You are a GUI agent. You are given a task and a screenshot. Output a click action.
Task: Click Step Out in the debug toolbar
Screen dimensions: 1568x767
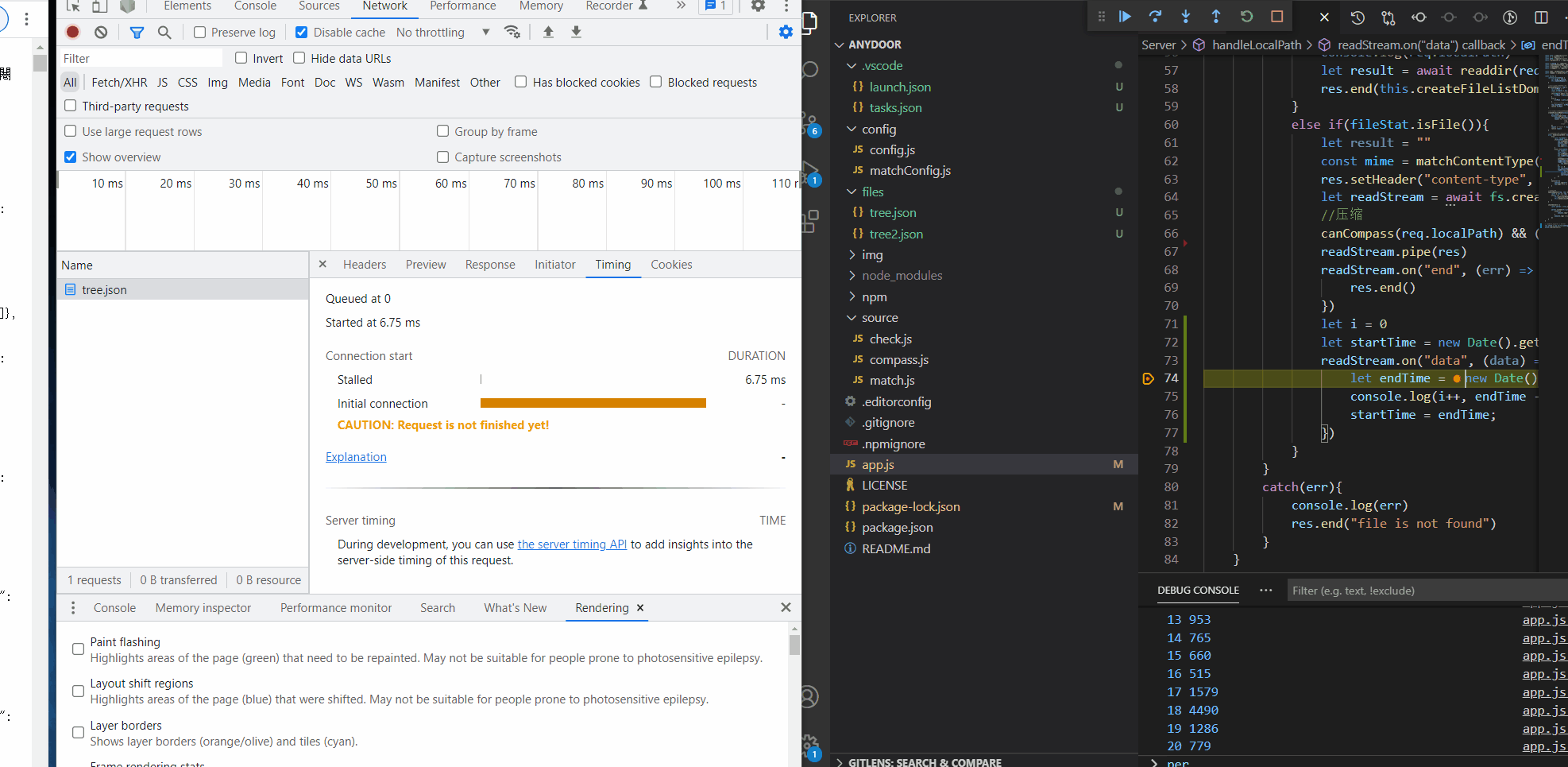tap(1216, 17)
